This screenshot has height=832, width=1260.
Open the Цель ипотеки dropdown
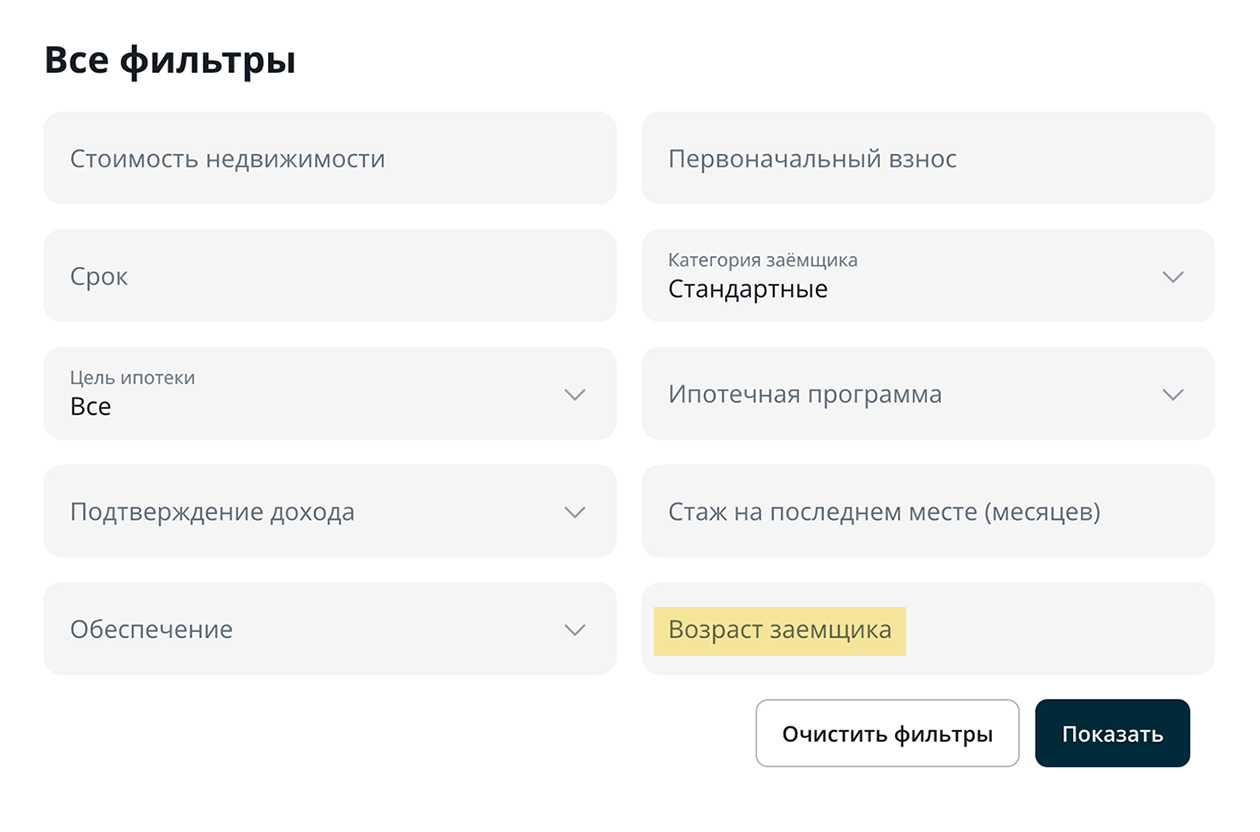point(330,394)
